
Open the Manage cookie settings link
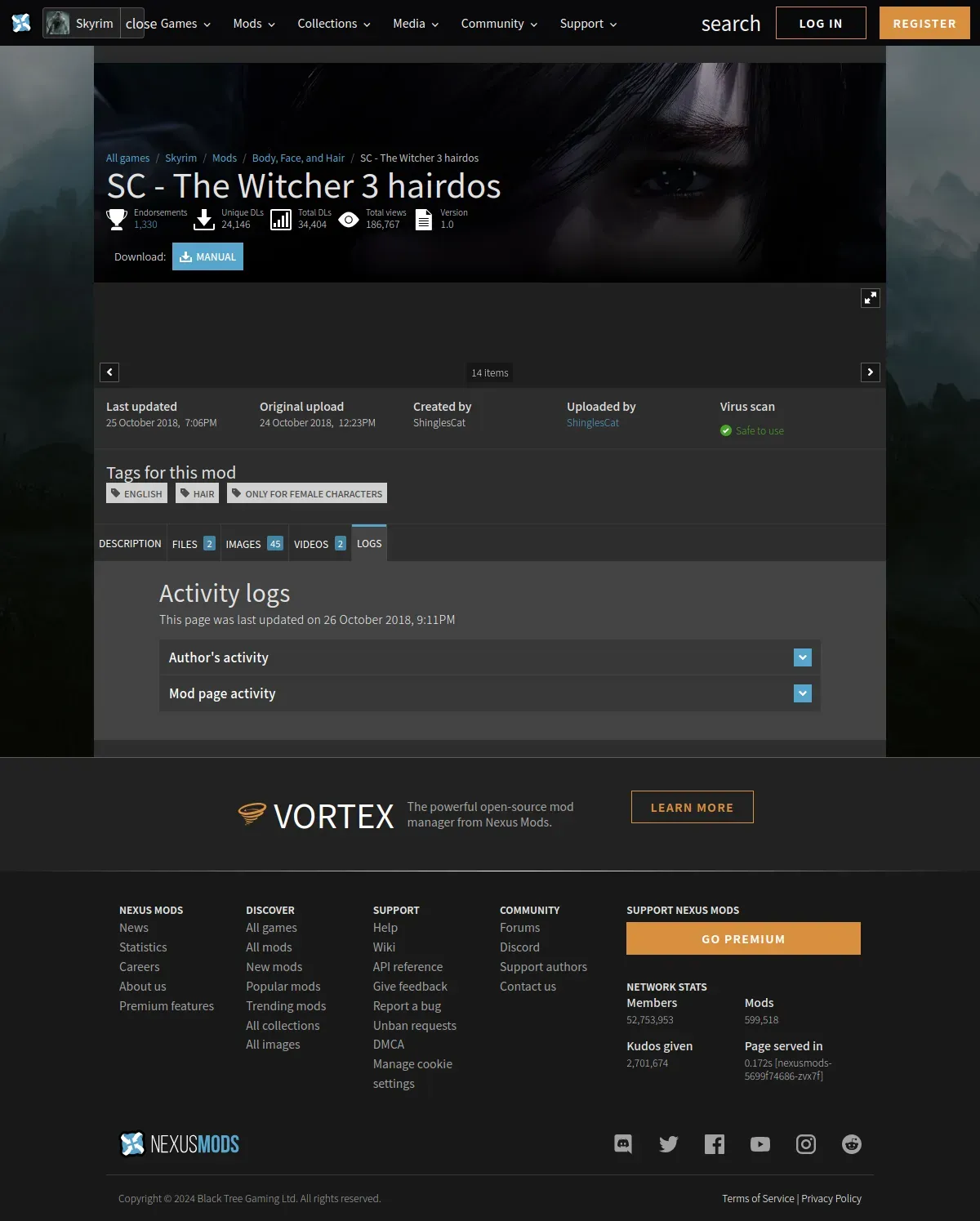tap(412, 1074)
